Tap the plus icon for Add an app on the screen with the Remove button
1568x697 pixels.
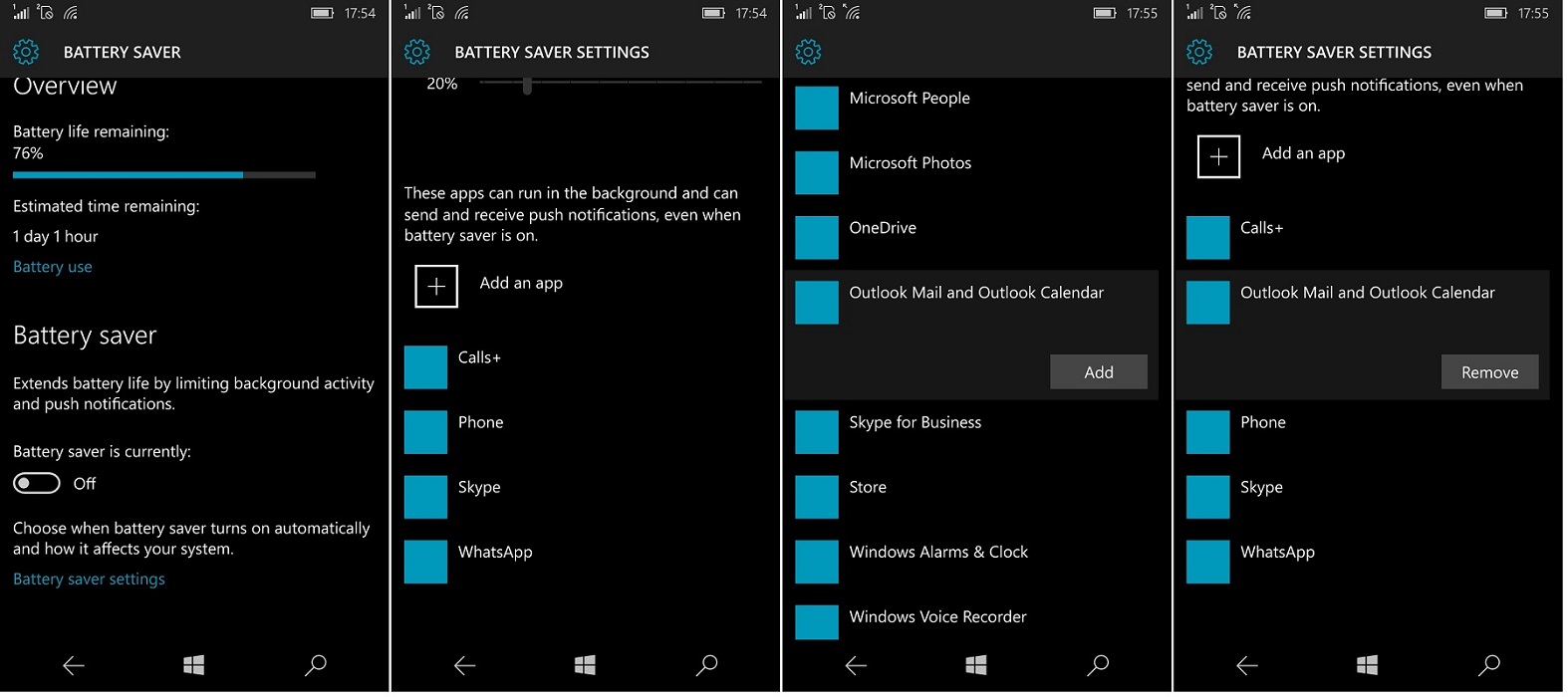tap(1218, 156)
